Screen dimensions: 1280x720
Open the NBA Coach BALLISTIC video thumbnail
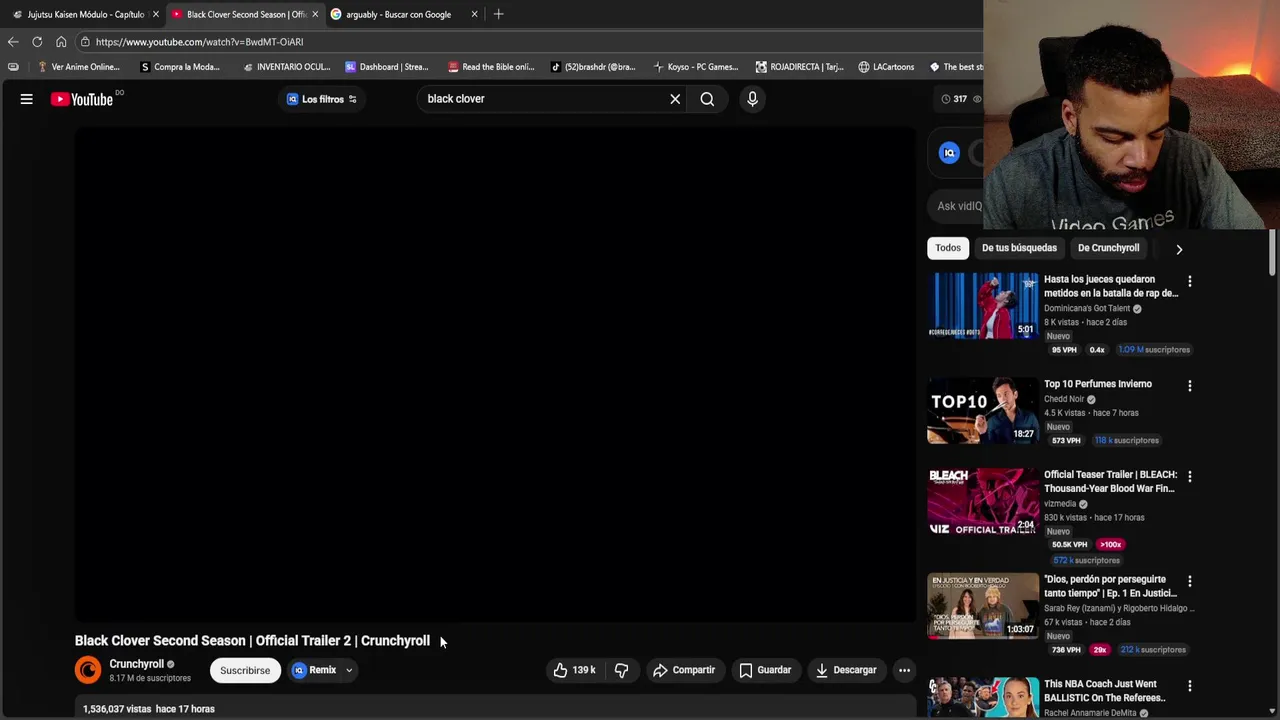tap(983, 698)
